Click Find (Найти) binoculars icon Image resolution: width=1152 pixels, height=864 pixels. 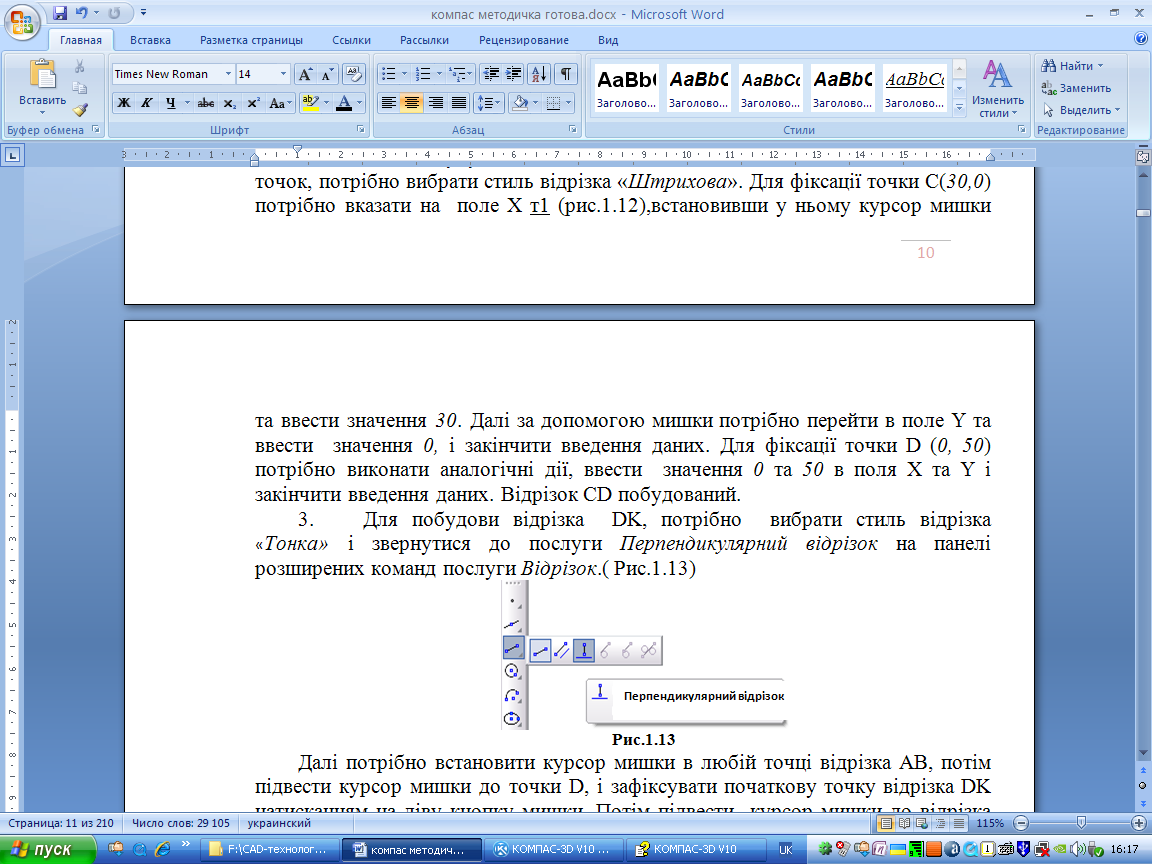(x=1048, y=66)
